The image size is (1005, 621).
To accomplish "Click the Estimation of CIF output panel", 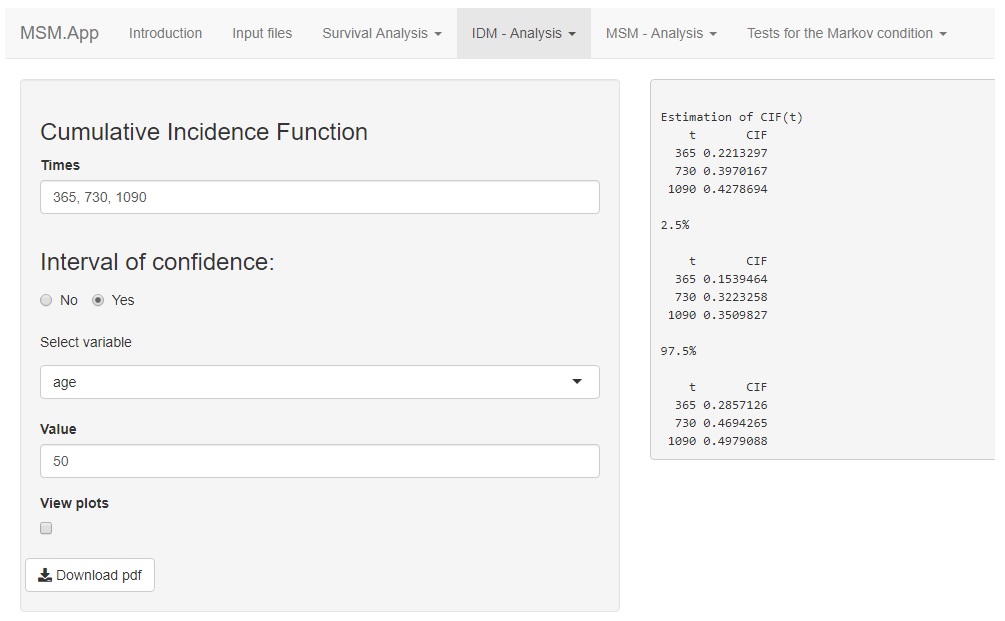I will coord(820,270).
